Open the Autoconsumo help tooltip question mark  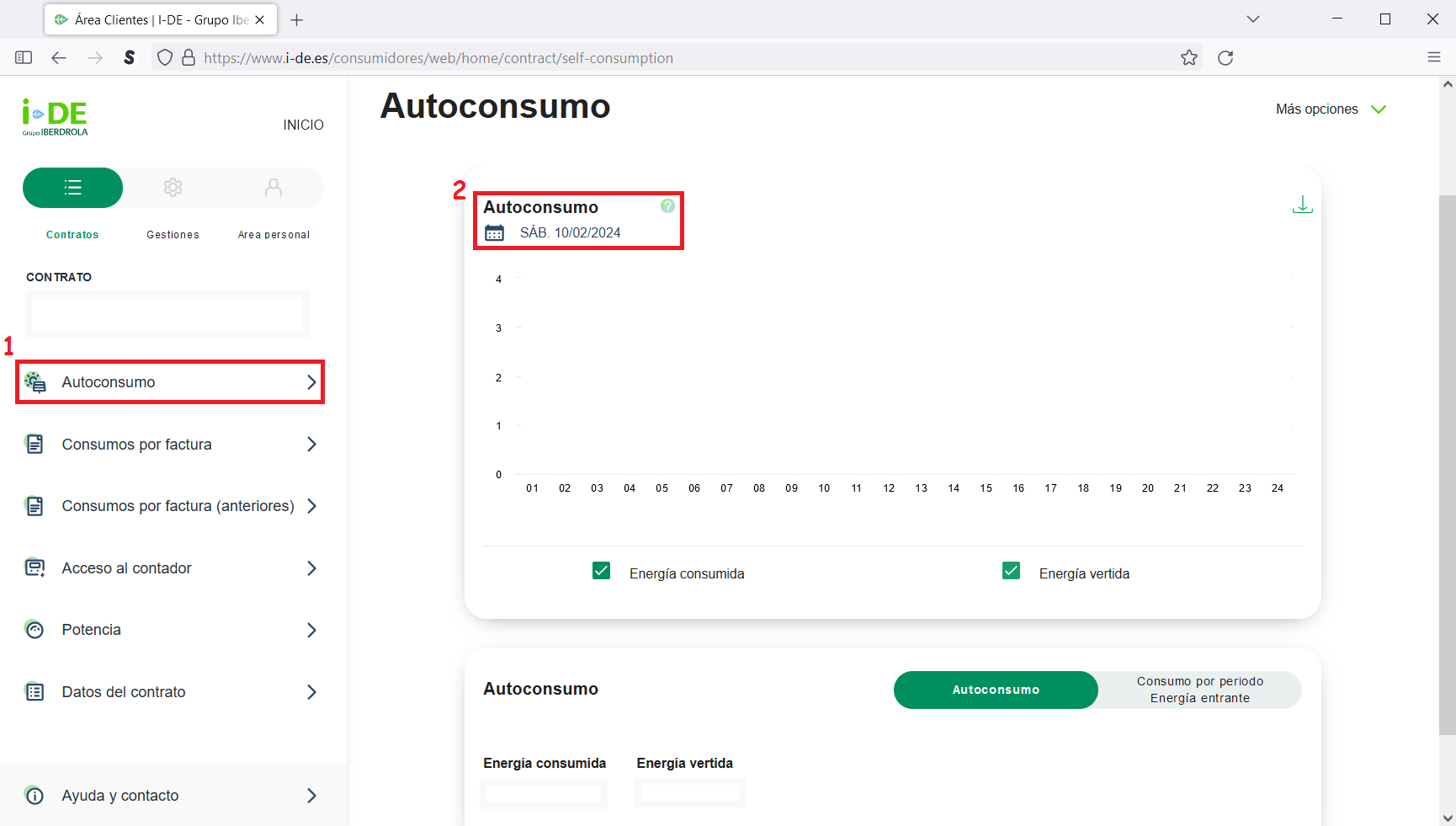[x=667, y=205]
